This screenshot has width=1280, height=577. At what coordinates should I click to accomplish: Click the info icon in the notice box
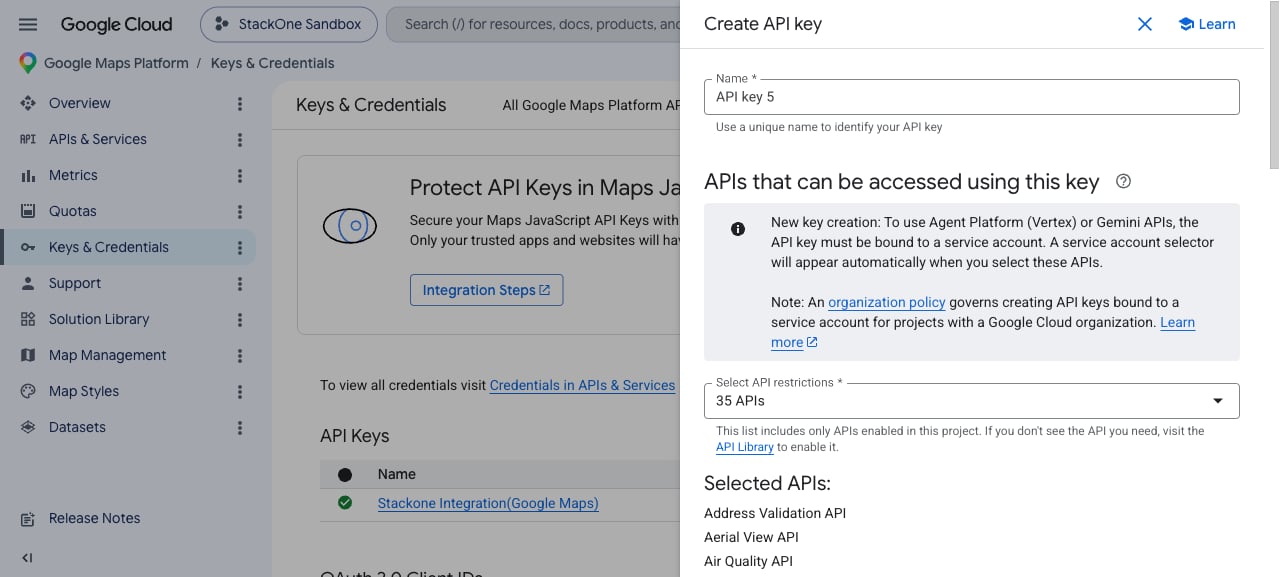tap(738, 229)
